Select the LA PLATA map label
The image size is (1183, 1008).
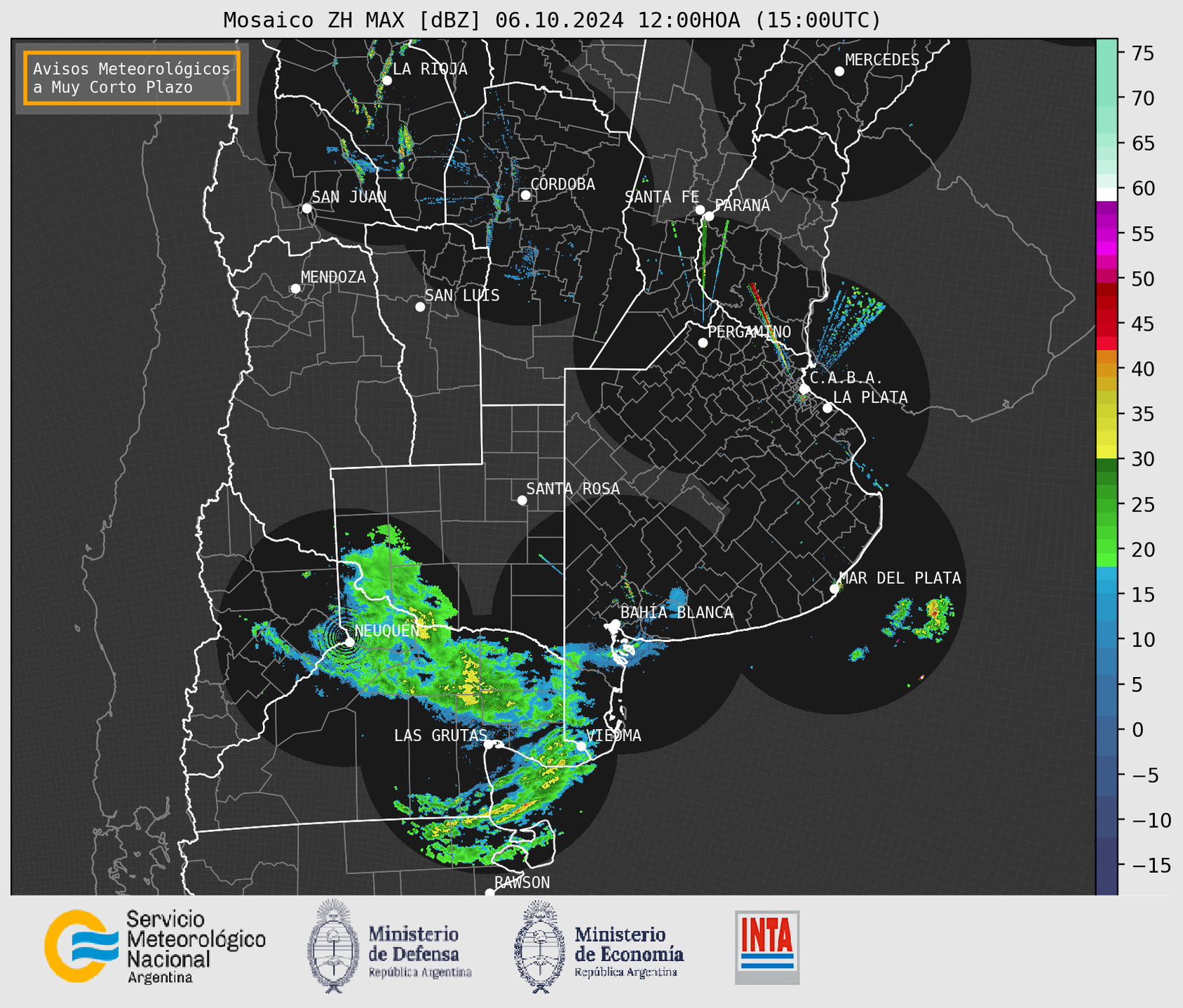tap(870, 397)
